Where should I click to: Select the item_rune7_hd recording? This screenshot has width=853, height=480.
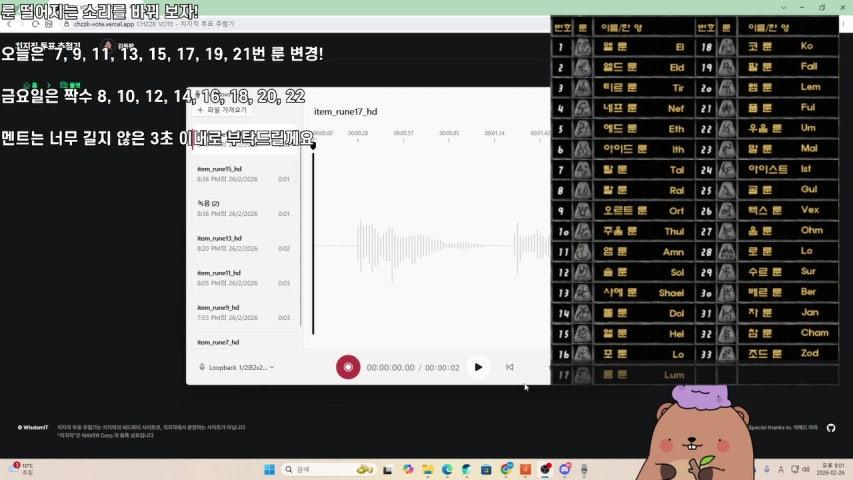[243, 342]
